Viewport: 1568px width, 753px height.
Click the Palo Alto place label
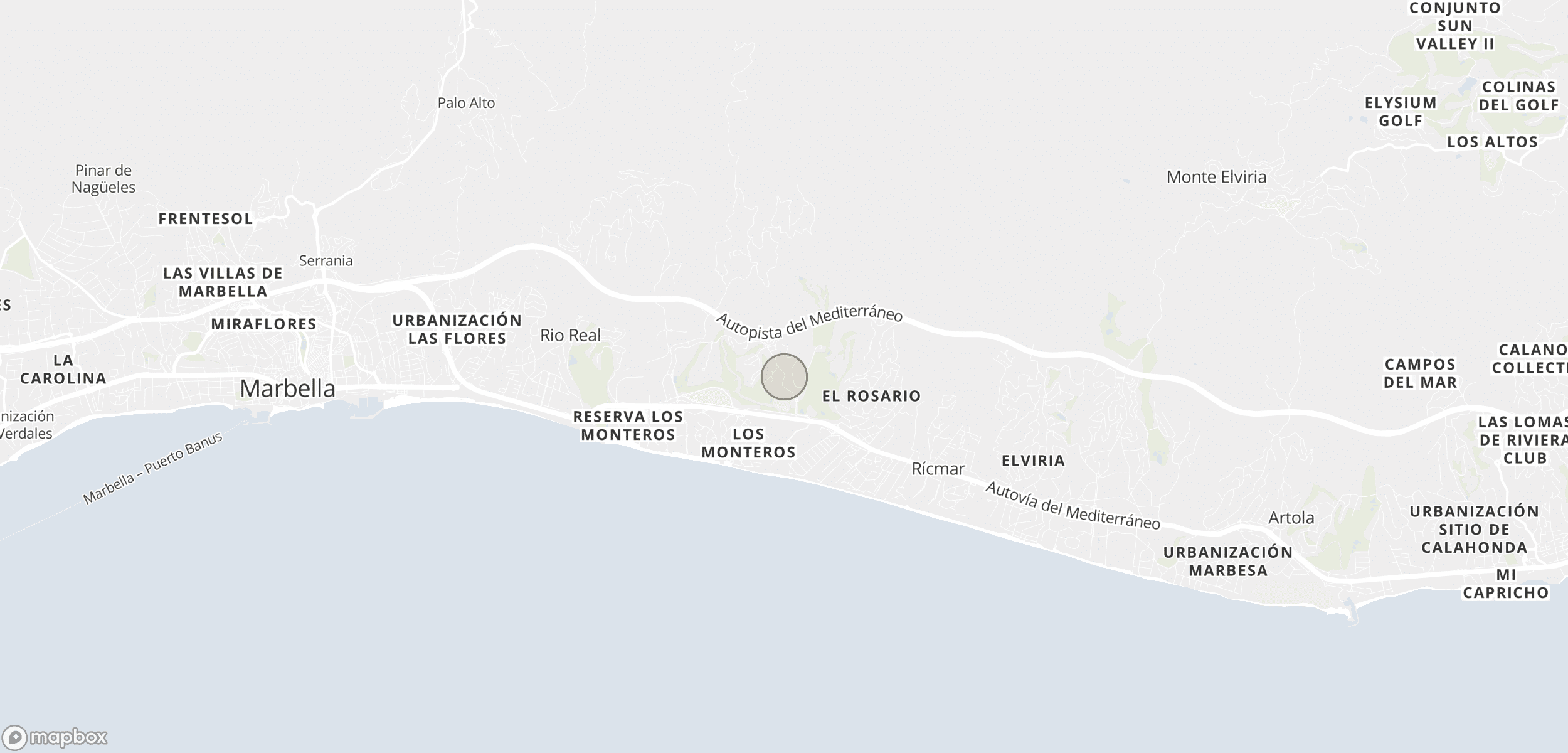coord(466,103)
